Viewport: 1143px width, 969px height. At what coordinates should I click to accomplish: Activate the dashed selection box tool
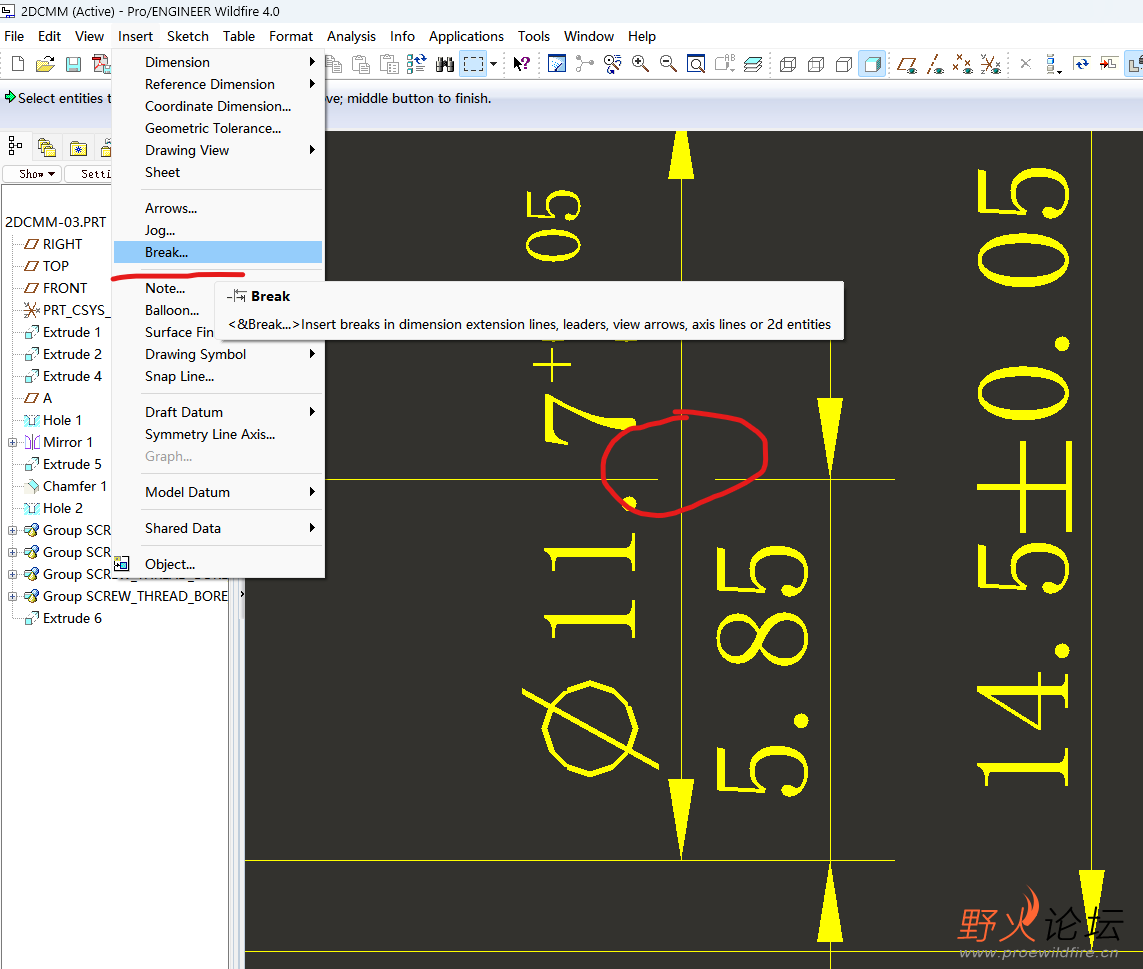click(473, 64)
